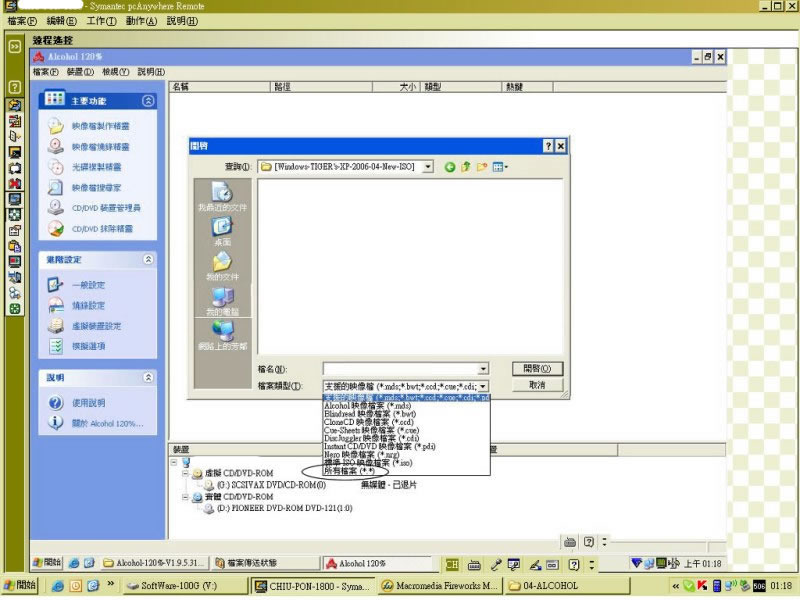
Task: Click the 取消 cancel button
Action: coord(537,385)
